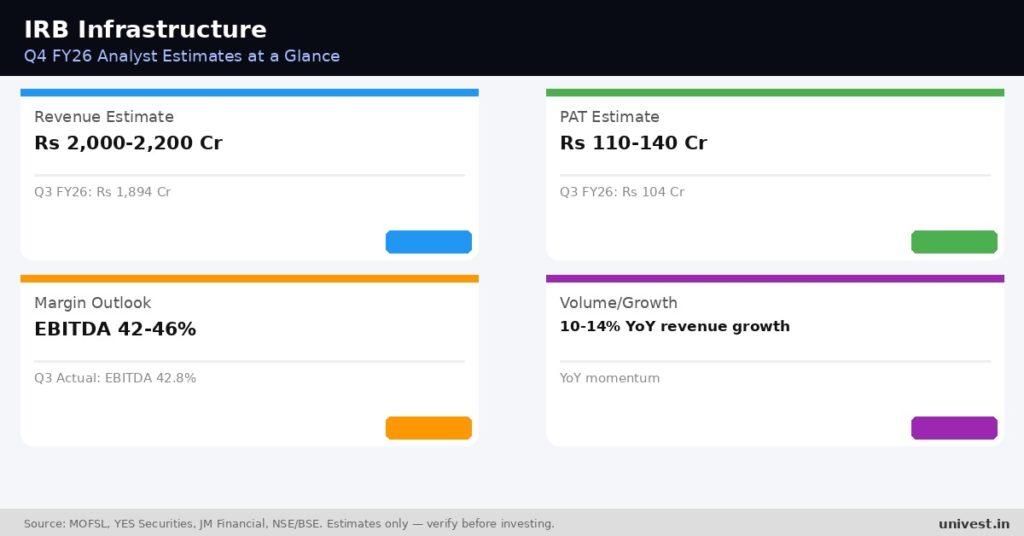Click the Q3 Actual: EBITDA 42.8% note
The width and height of the screenshot is (1024, 536).
coord(115,378)
